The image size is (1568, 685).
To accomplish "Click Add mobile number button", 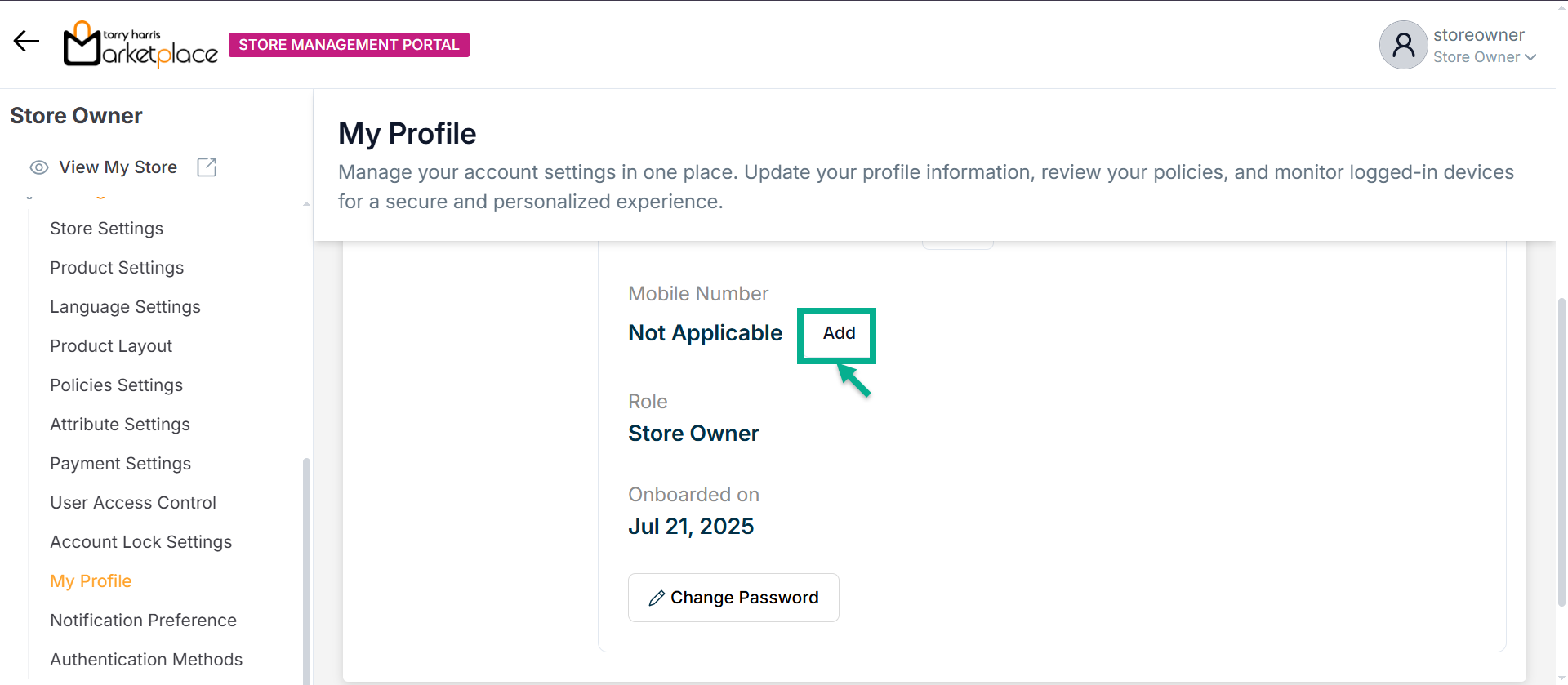I will tap(838, 334).
